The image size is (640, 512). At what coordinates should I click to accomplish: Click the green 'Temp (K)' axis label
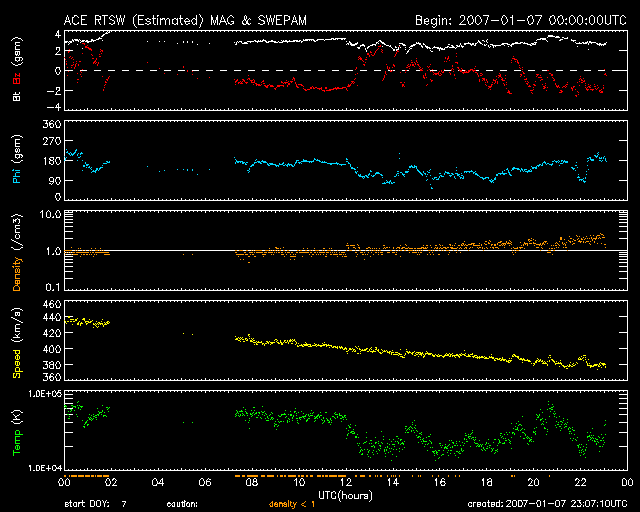17,433
